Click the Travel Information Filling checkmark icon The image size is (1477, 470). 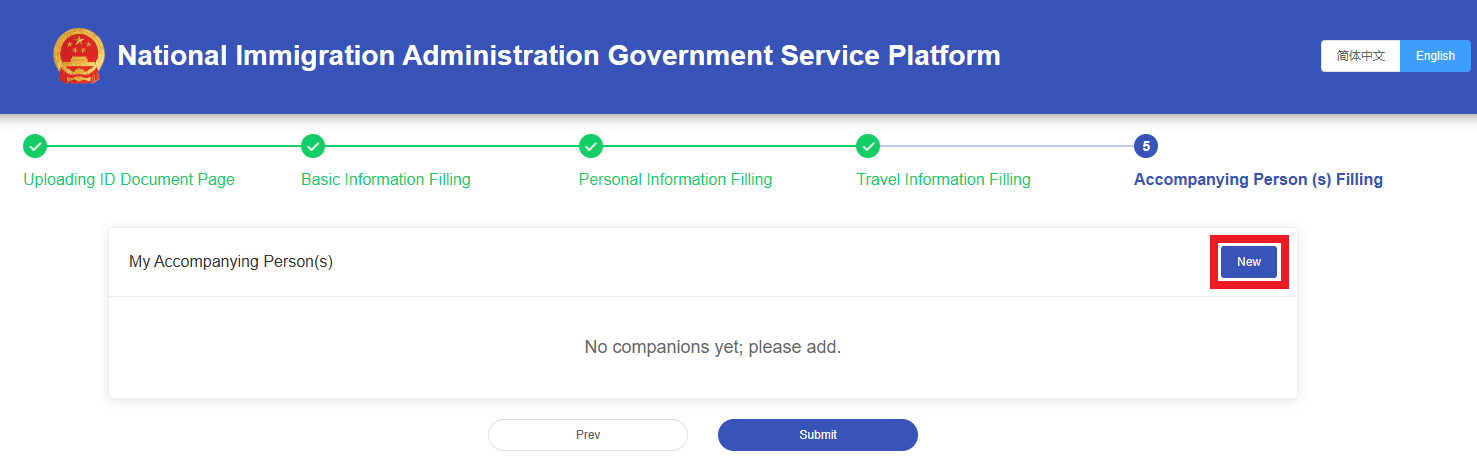coord(868,147)
